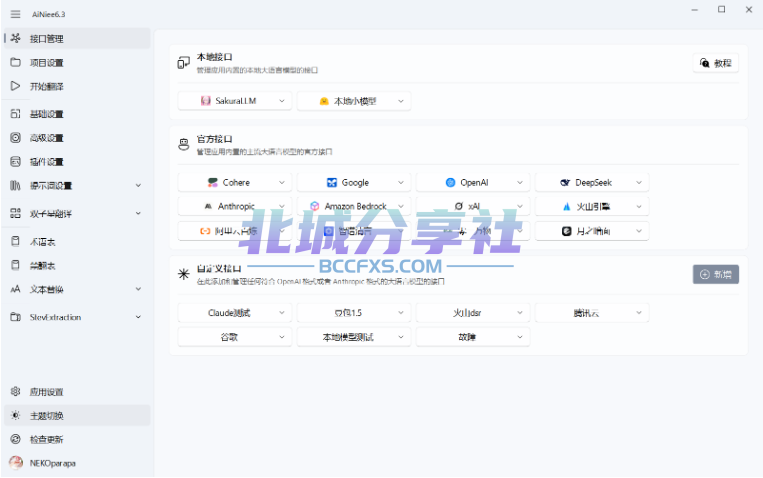Open the 教程 tutorial button

(715, 63)
